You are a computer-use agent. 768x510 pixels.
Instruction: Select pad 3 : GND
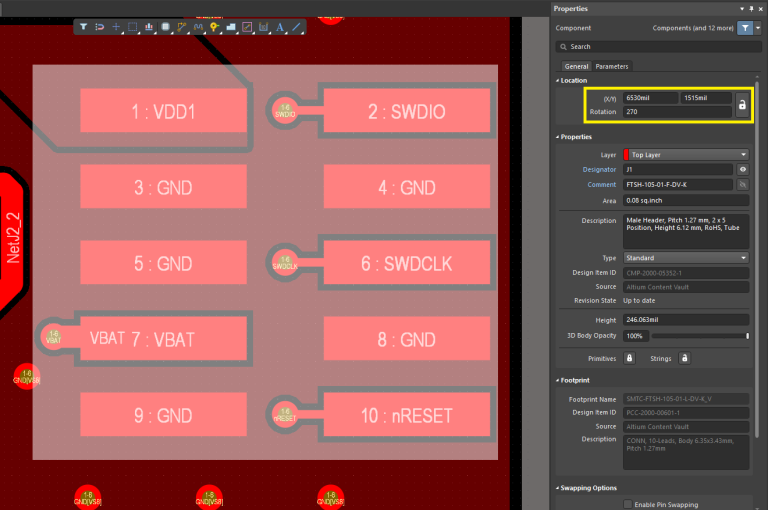(164, 187)
